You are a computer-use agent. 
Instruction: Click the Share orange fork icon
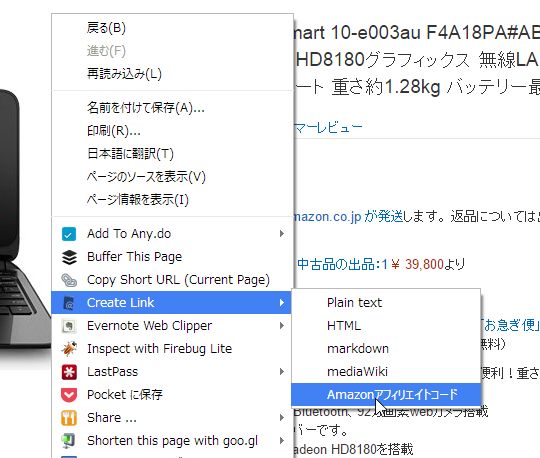[69, 418]
